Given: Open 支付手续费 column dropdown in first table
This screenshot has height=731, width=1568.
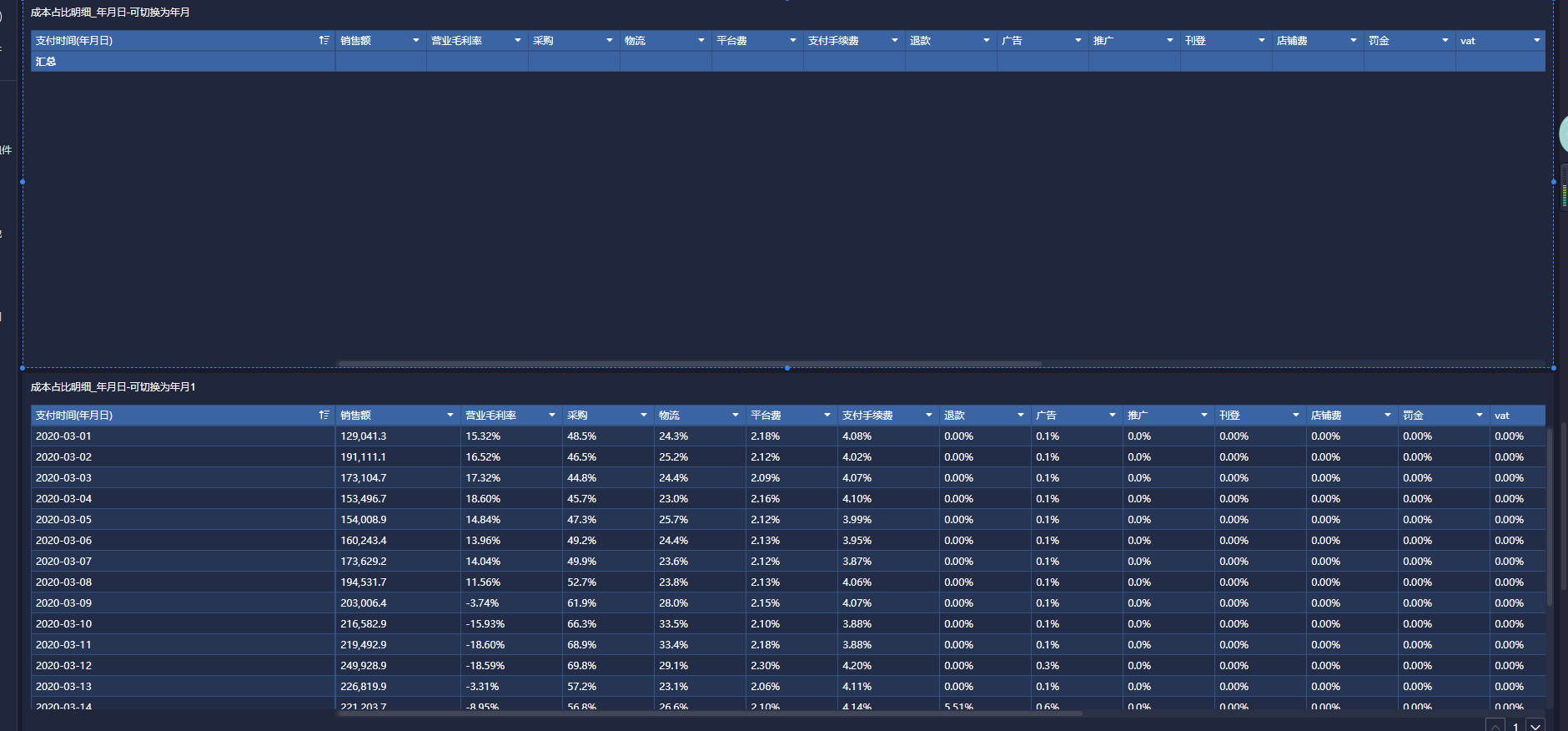Looking at the screenshot, I should coord(895,40).
